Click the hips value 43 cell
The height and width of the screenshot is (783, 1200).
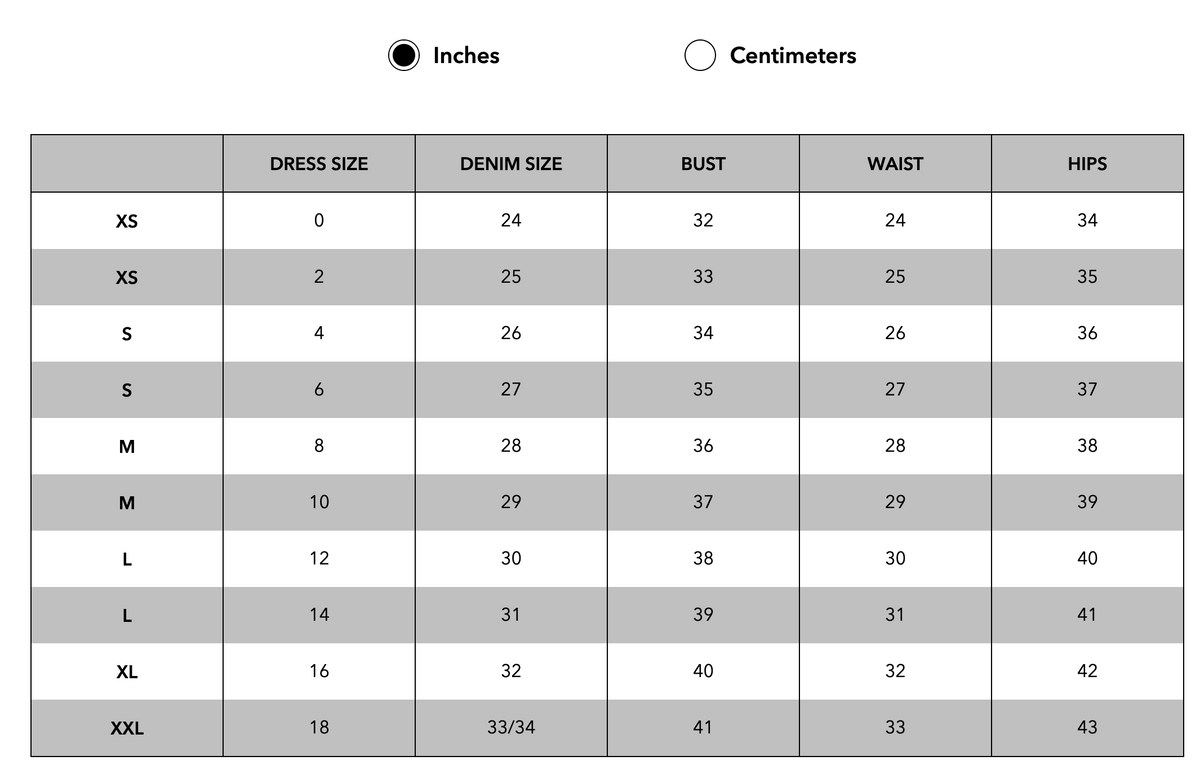point(1087,728)
